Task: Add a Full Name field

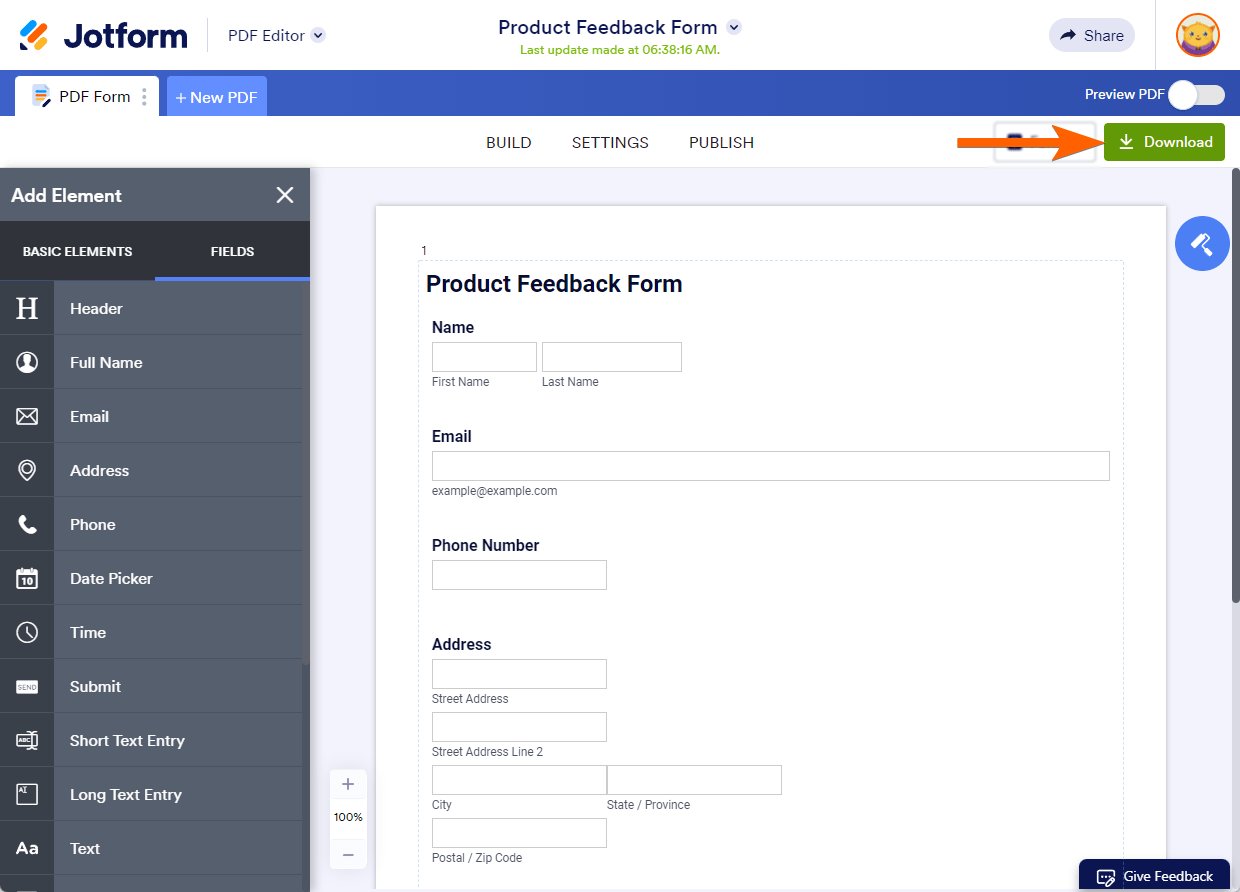Action: coord(106,363)
